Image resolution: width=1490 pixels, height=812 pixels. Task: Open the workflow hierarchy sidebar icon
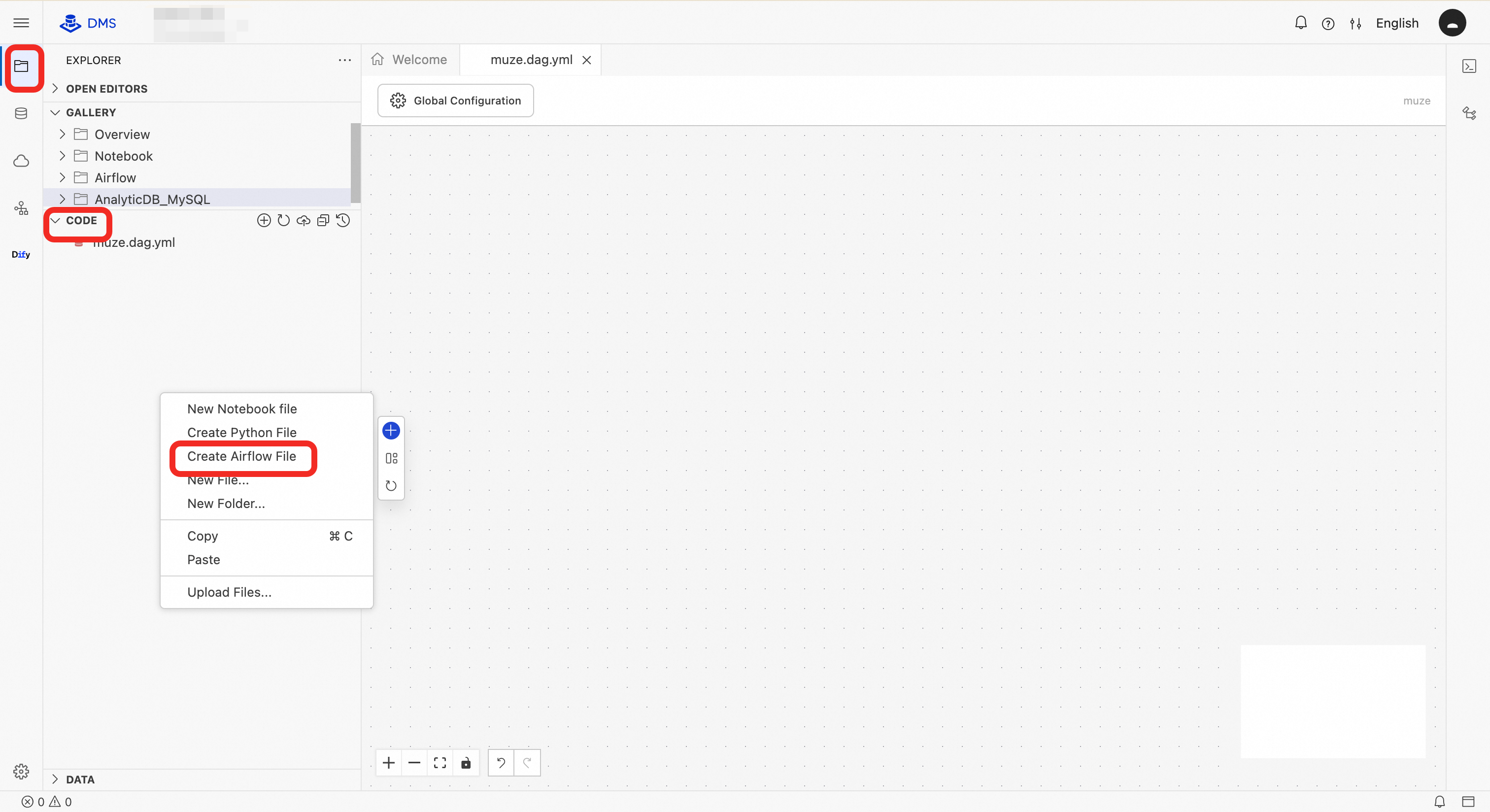point(21,208)
